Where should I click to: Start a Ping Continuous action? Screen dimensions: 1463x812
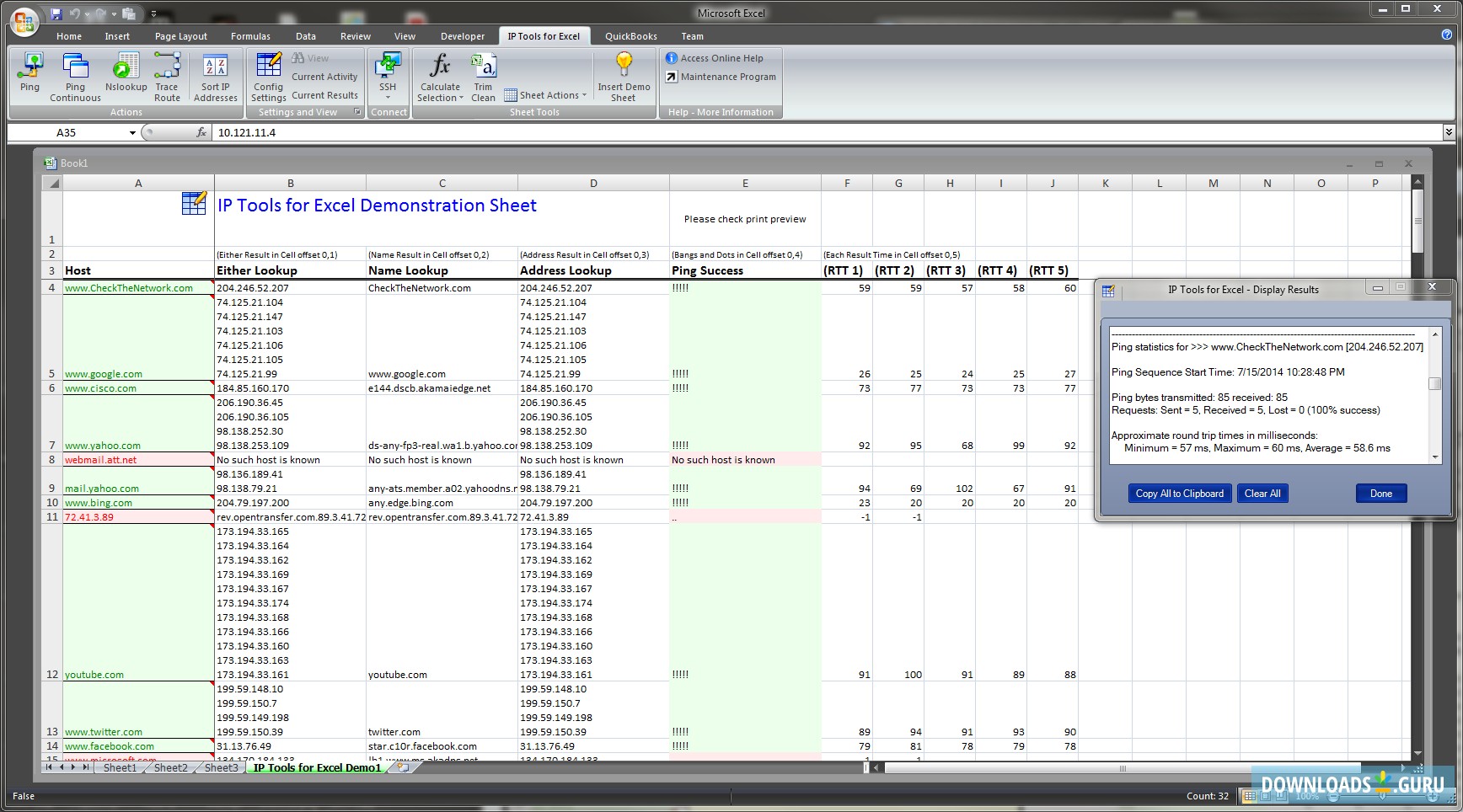pyautogui.click(x=74, y=74)
